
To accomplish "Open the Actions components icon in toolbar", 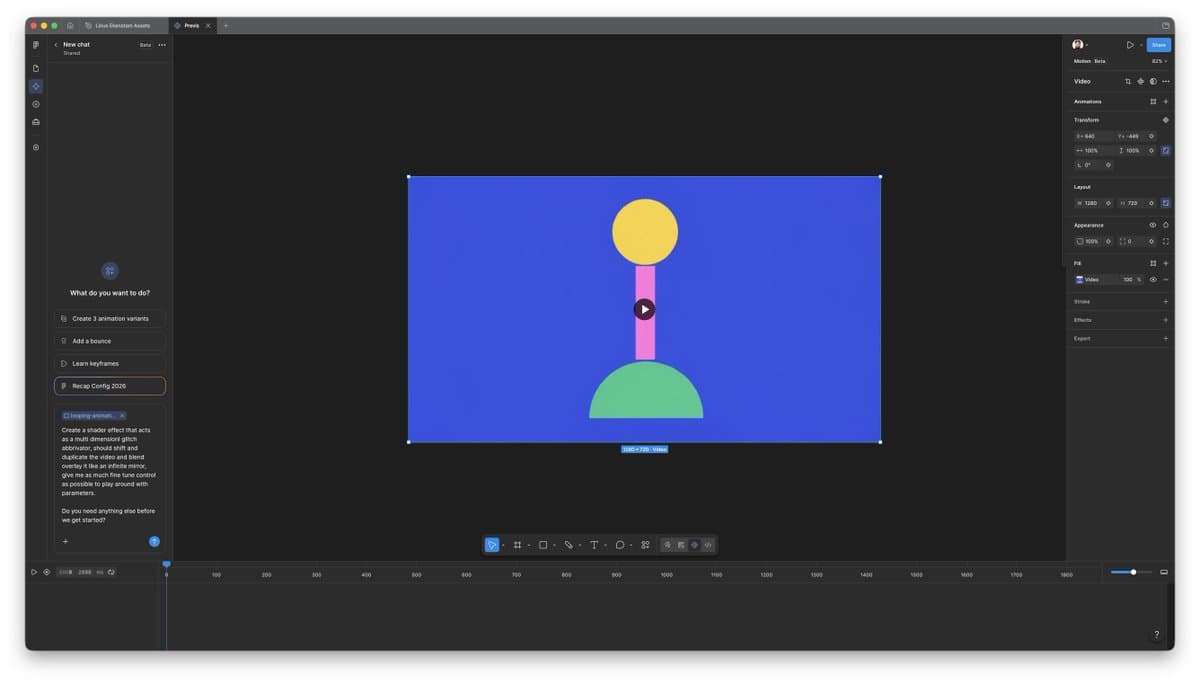I will coord(645,545).
